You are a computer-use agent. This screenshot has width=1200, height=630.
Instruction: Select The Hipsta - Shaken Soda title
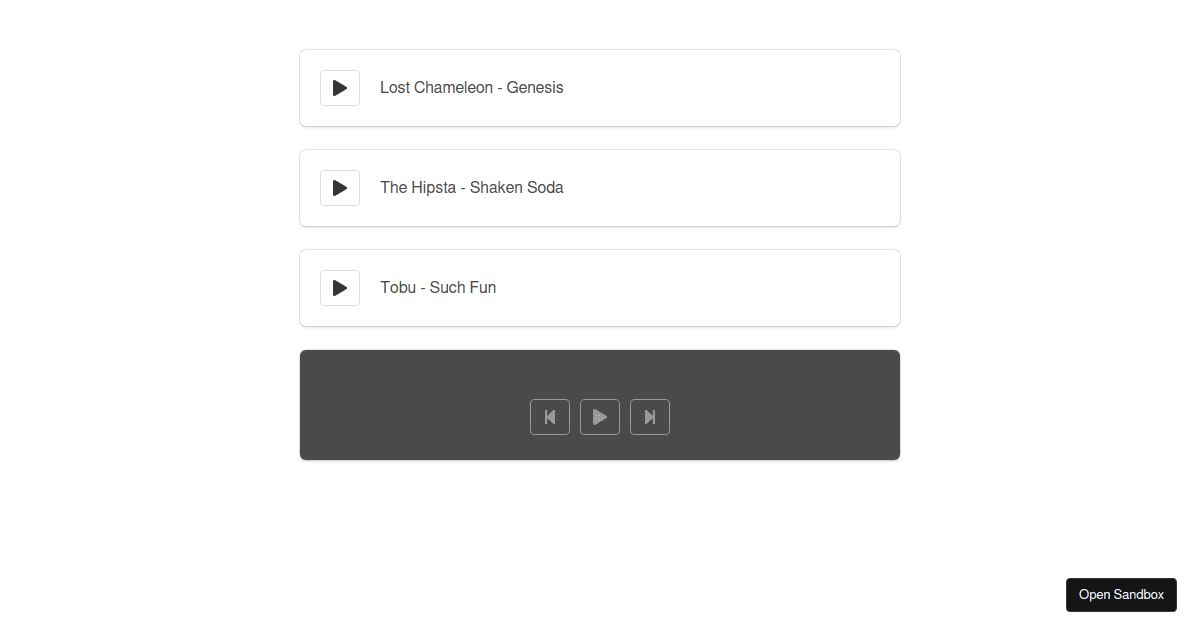(x=472, y=188)
